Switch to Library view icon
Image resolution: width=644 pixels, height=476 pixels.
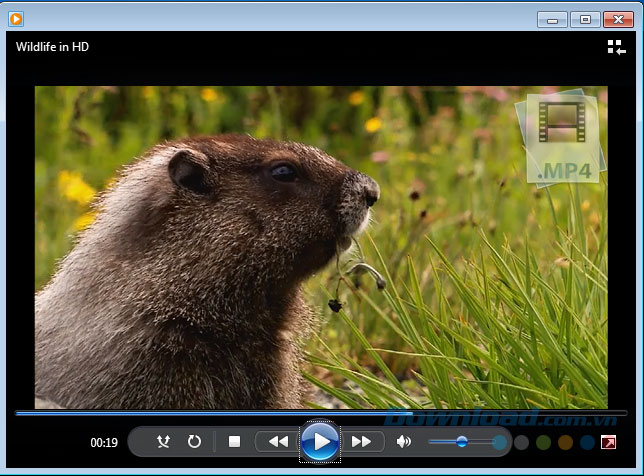click(616, 47)
